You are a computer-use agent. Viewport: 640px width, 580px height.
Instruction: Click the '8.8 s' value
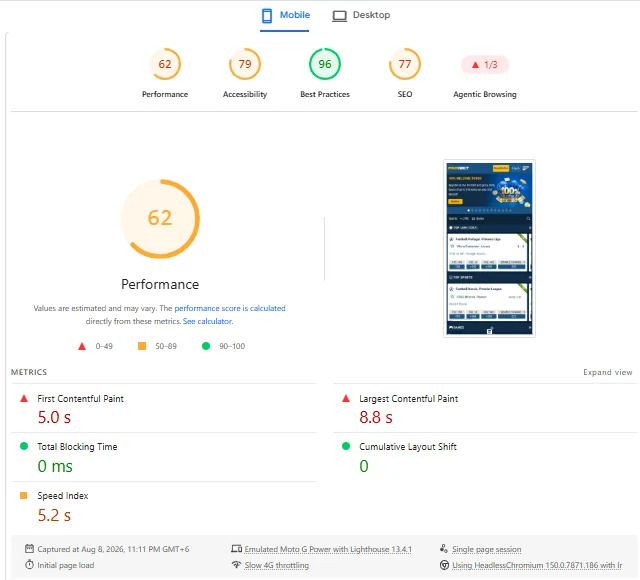(x=376, y=418)
